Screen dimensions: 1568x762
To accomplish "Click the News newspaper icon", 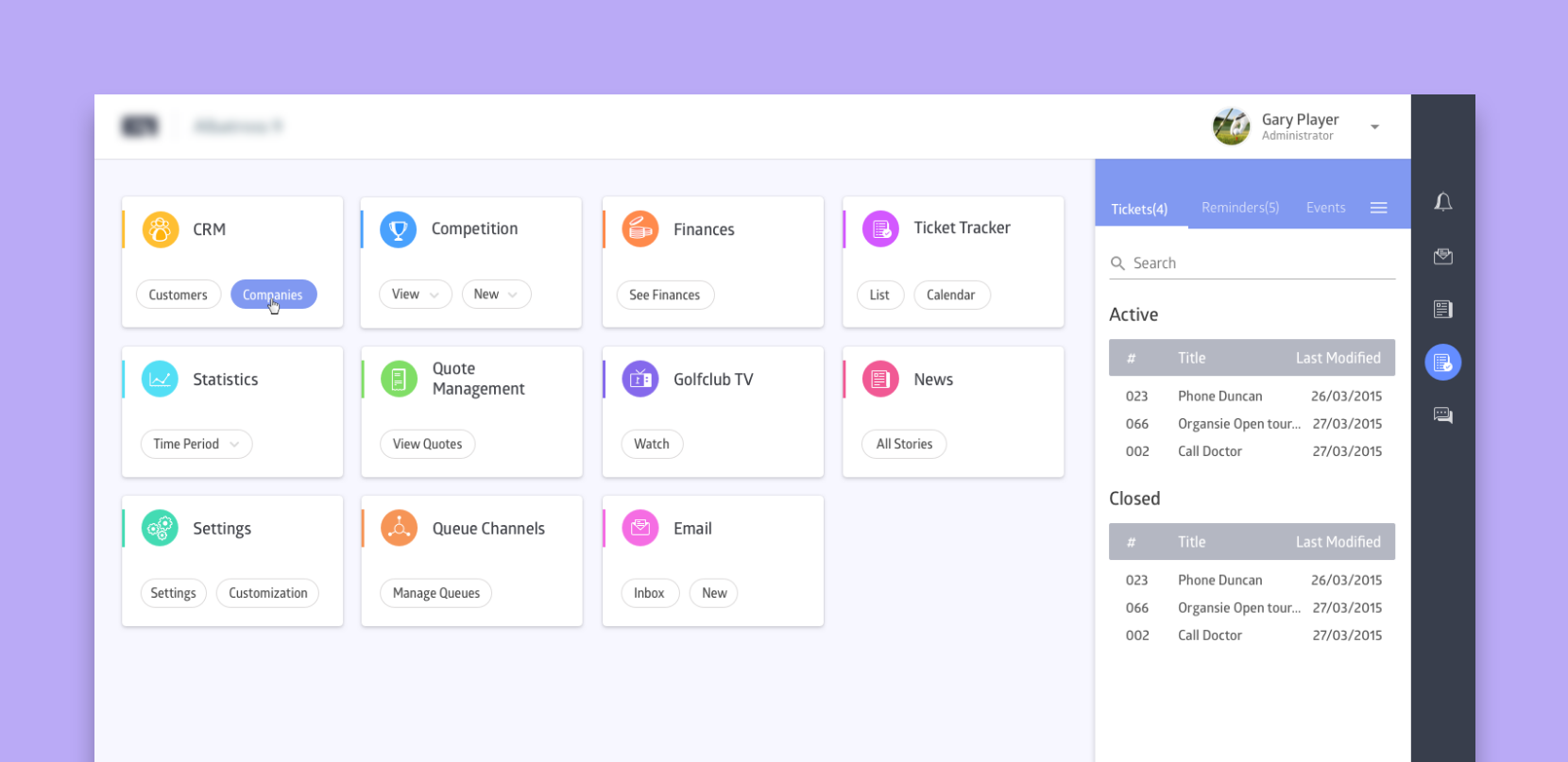I will 880,379.
